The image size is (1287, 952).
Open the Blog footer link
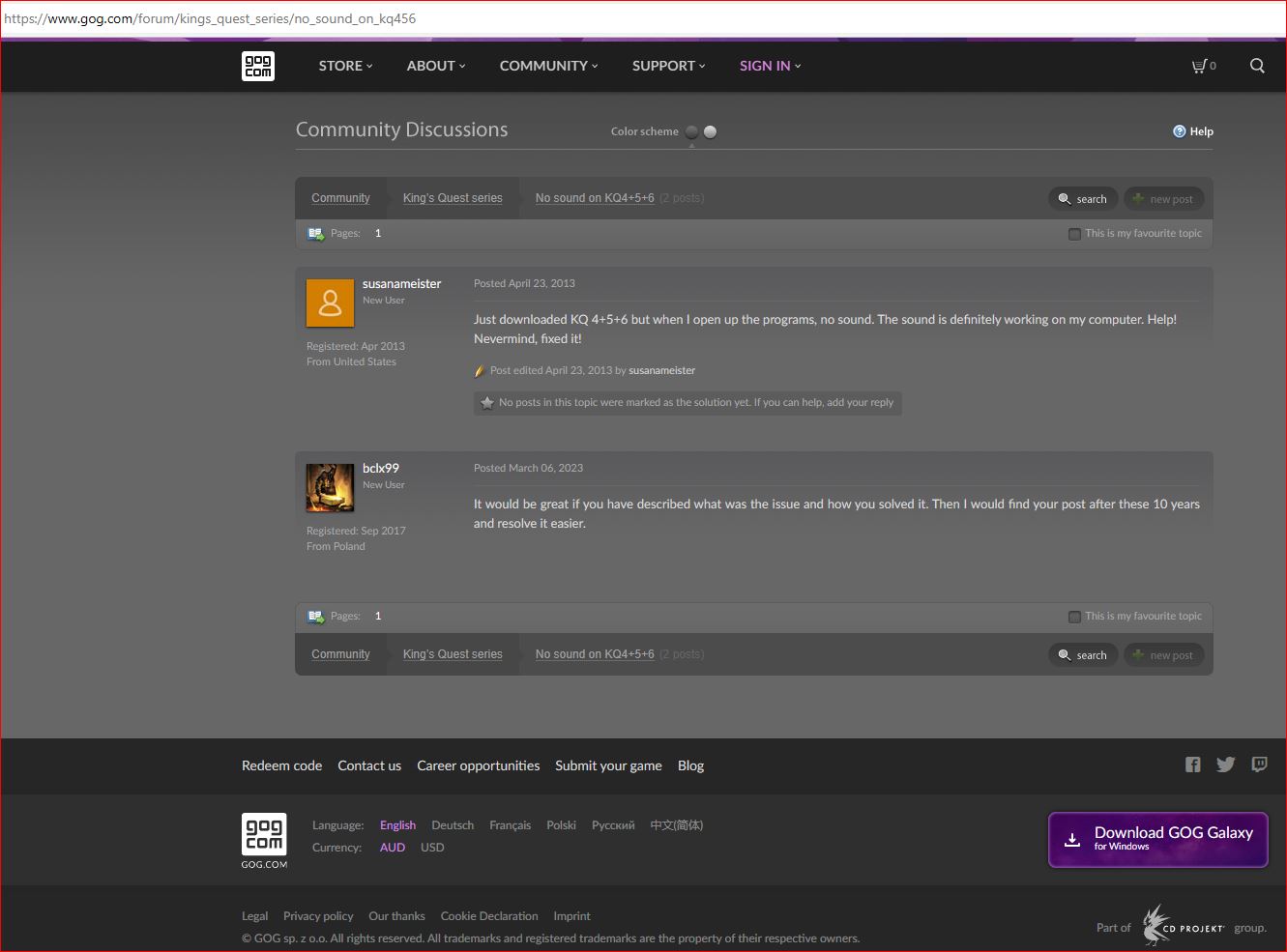(690, 765)
